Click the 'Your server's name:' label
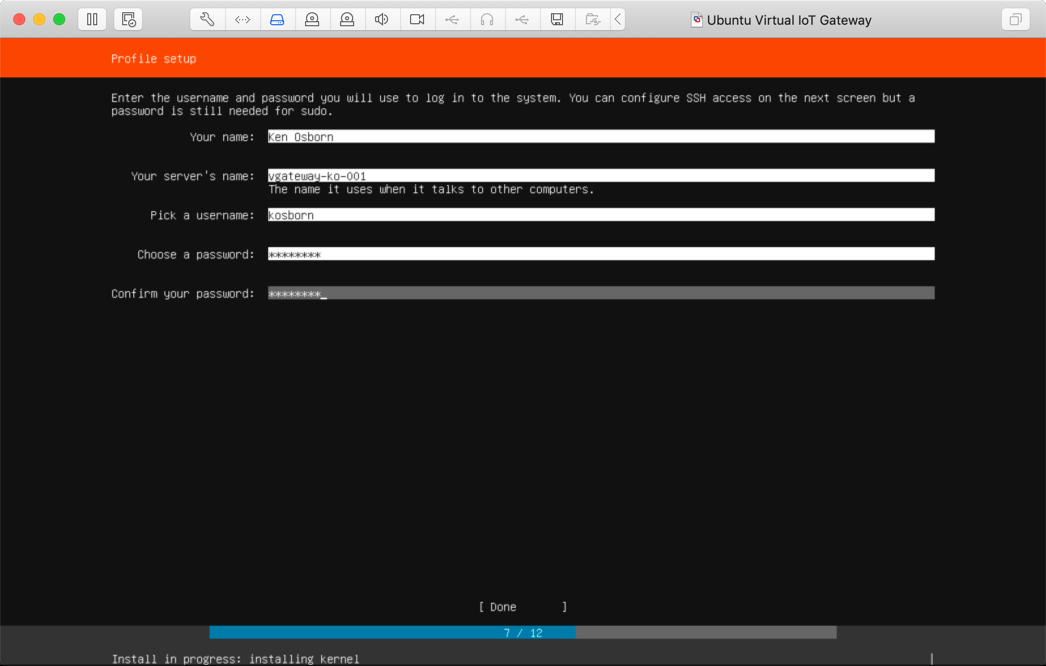 192,176
